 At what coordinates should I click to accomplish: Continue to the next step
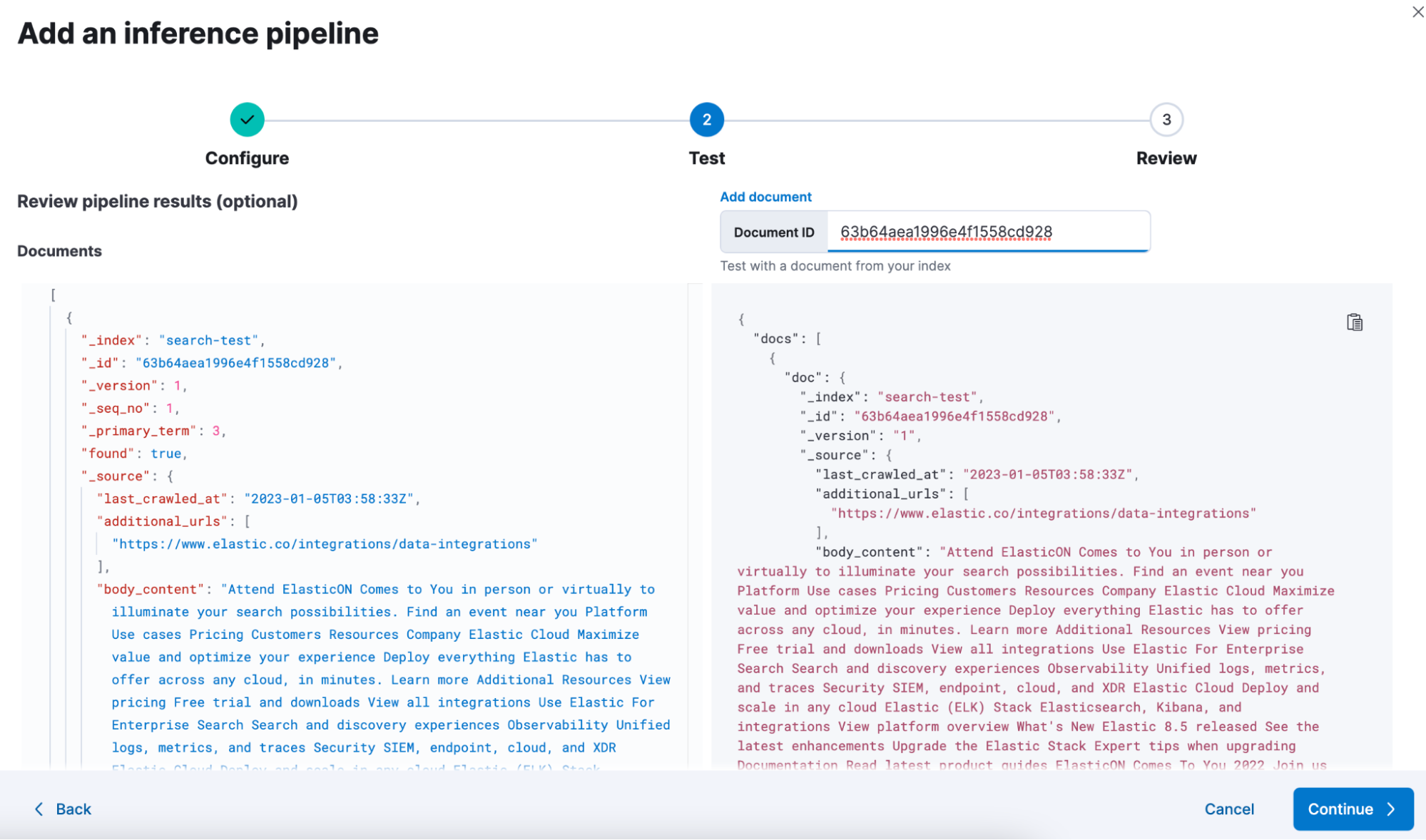pyautogui.click(x=1353, y=809)
